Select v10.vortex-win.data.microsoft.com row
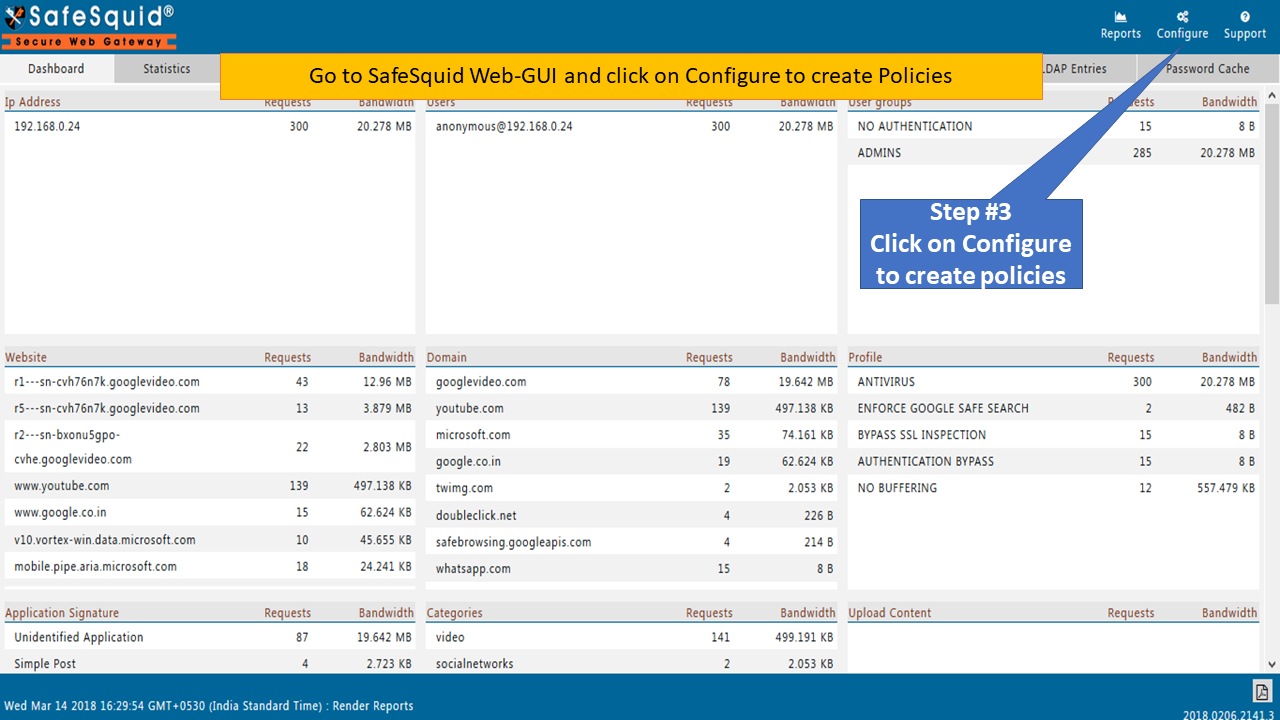Screen dimensions: 1280x720 click(209, 540)
